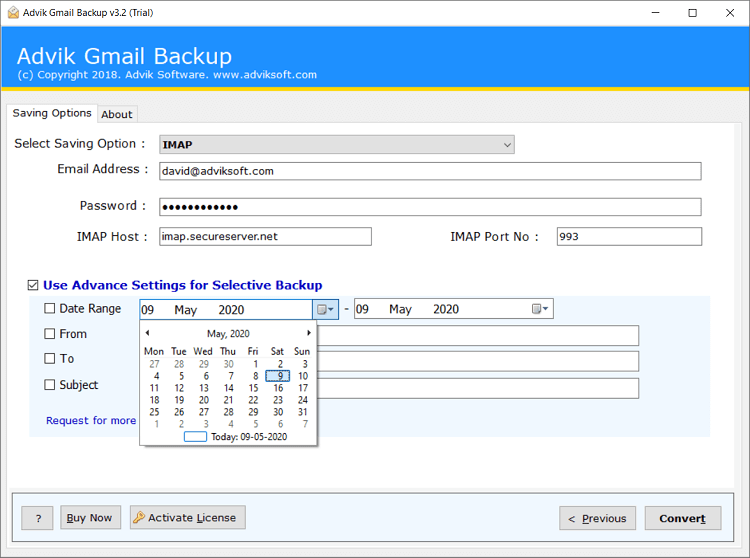
Task: Pick May 16 in the calendar
Action: pyautogui.click(x=278, y=388)
